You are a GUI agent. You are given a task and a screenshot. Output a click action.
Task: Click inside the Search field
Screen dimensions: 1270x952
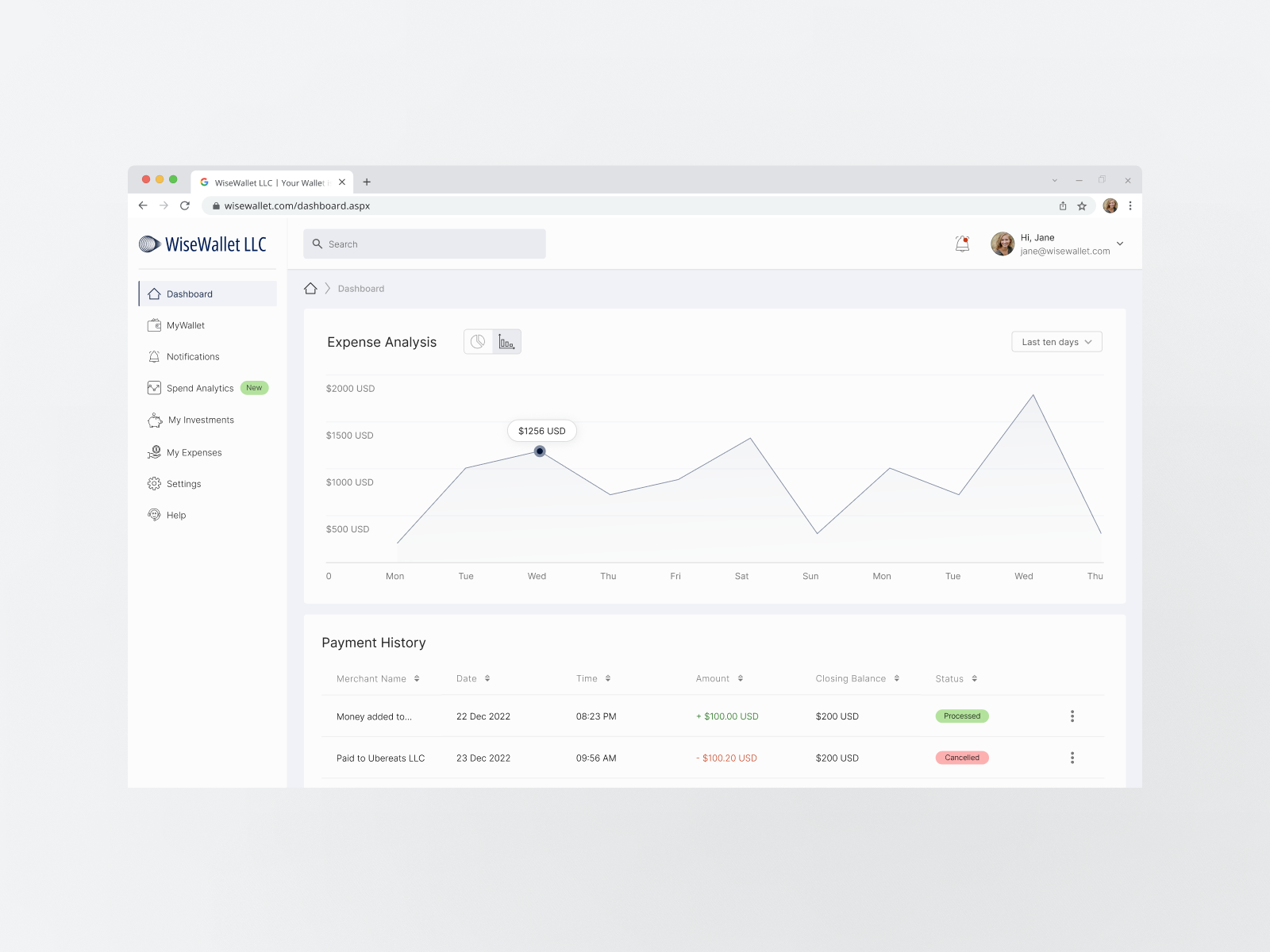(x=424, y=244)
